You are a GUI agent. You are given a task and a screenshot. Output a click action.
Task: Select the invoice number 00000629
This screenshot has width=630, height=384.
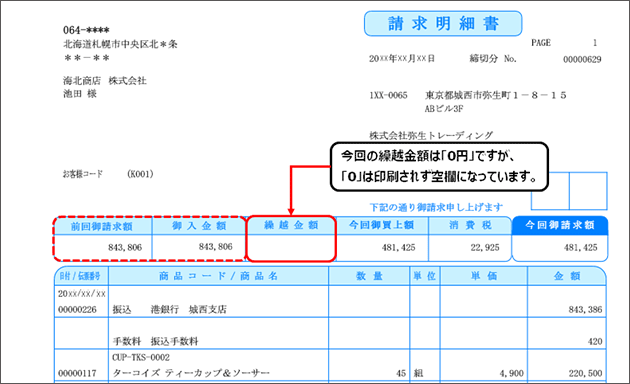coord(582,60)
